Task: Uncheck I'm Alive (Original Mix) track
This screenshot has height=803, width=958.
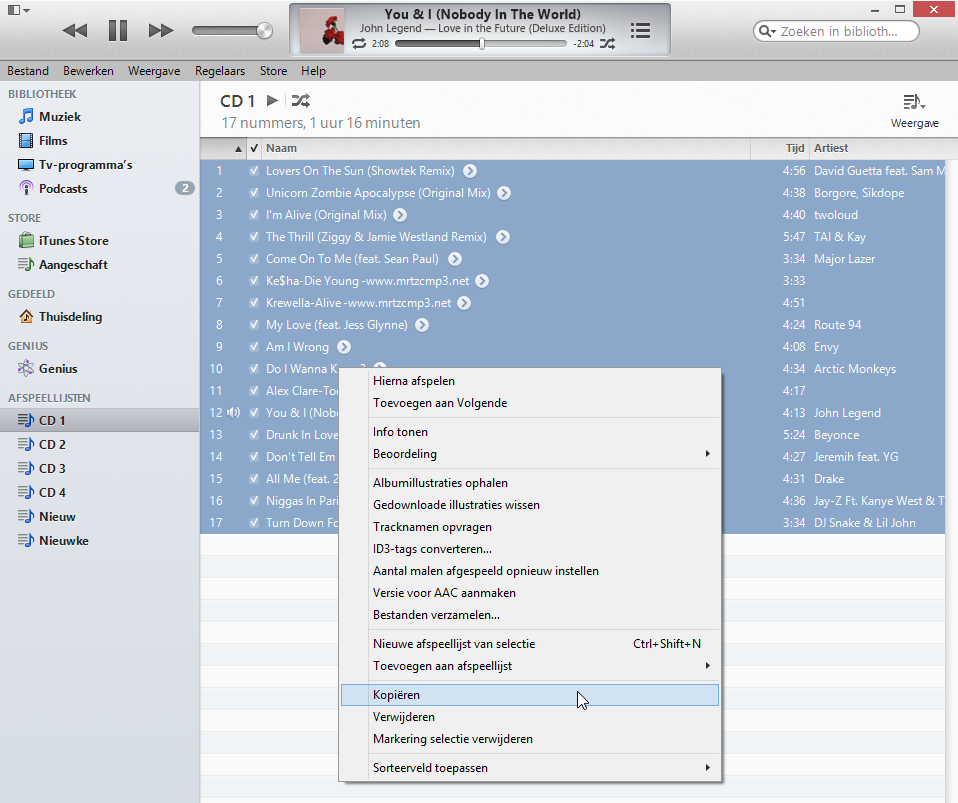Action: click(x=254, y=215)
